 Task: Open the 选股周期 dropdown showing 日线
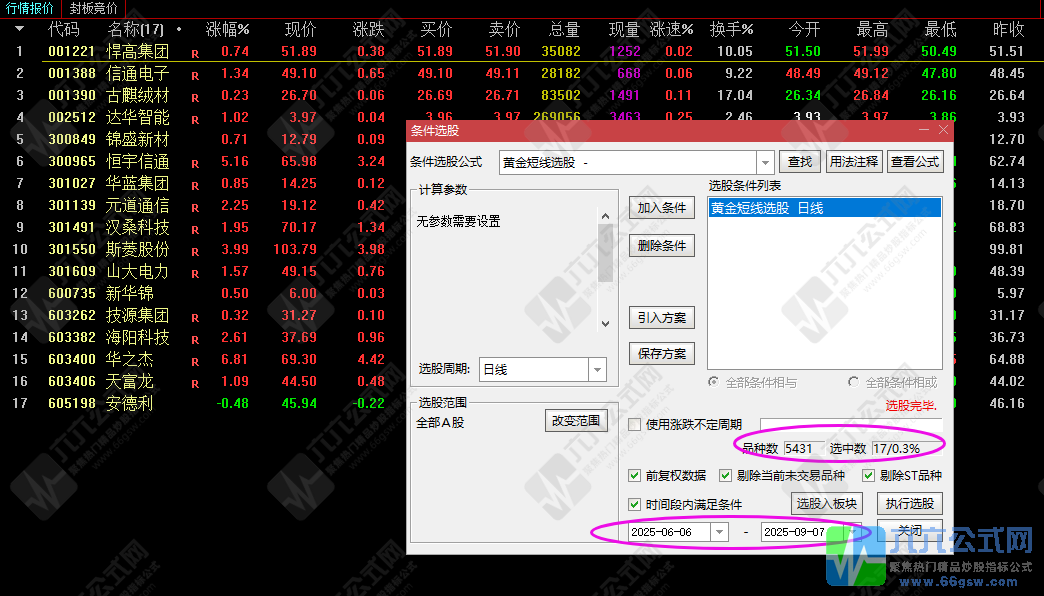pos(598,369)
